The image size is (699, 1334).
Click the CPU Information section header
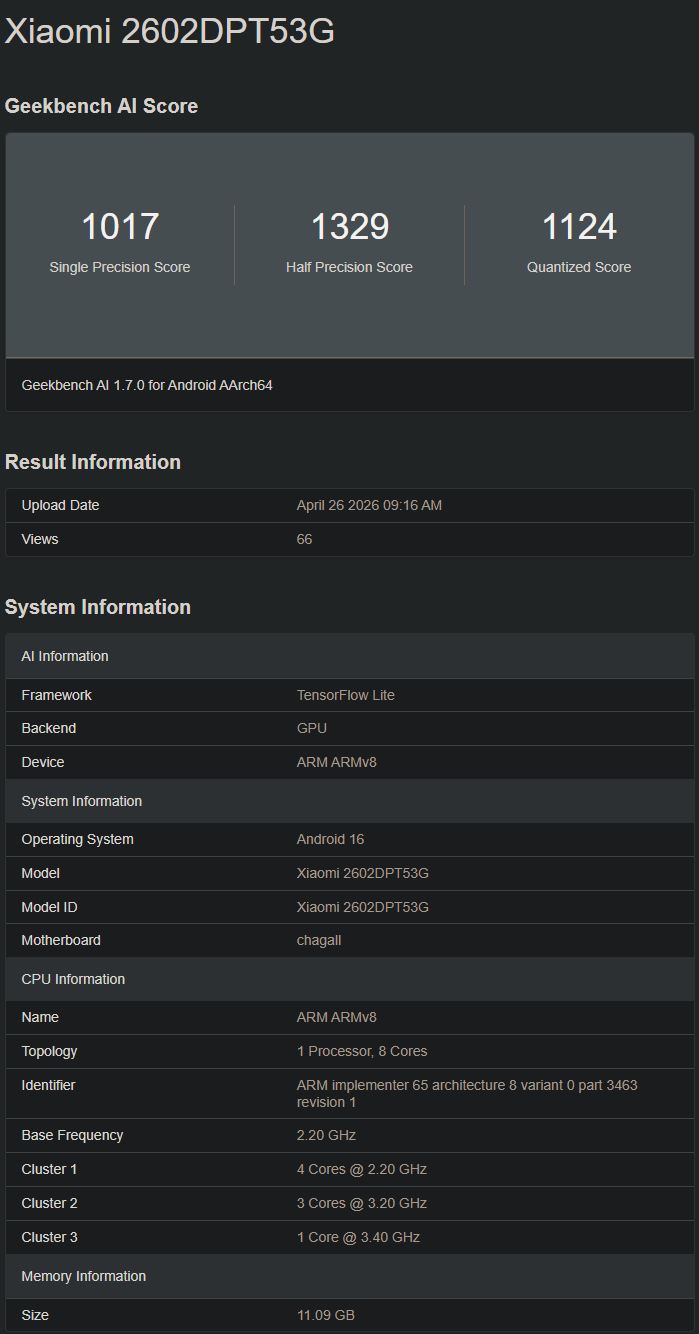(73, 979)
